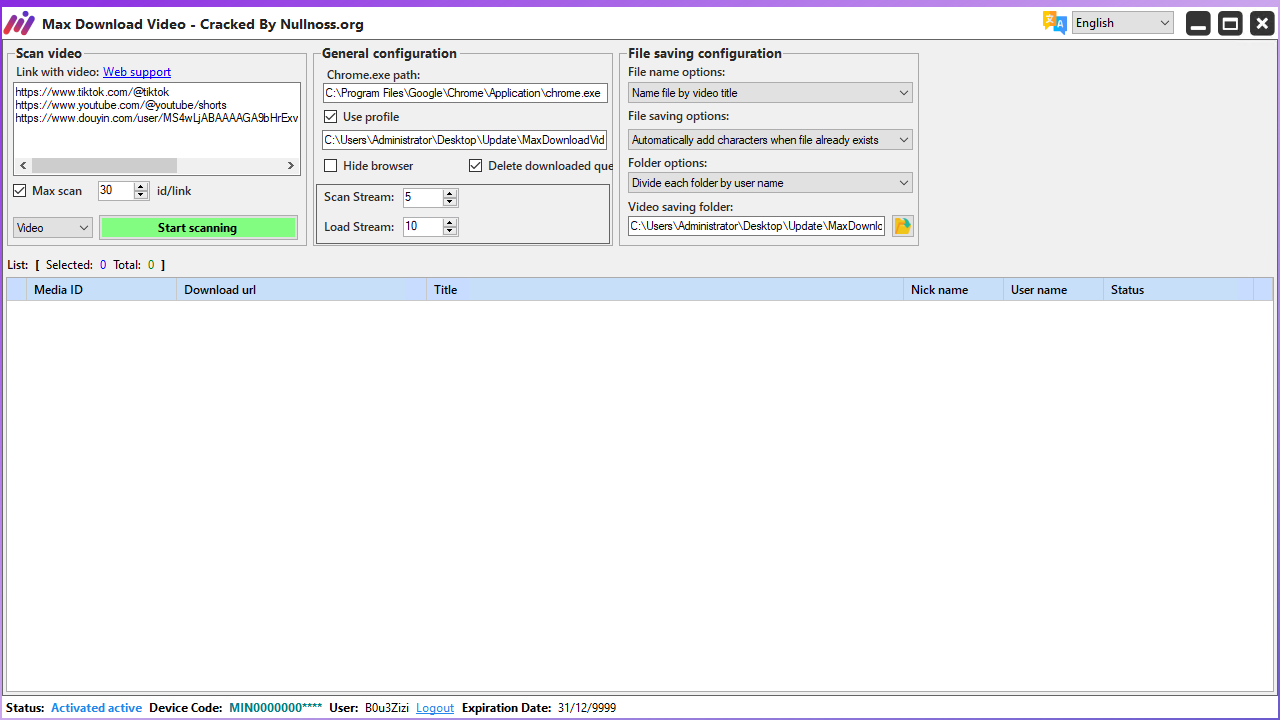Click the language translate icon

pyautogui.click(x=1054, y=23)
